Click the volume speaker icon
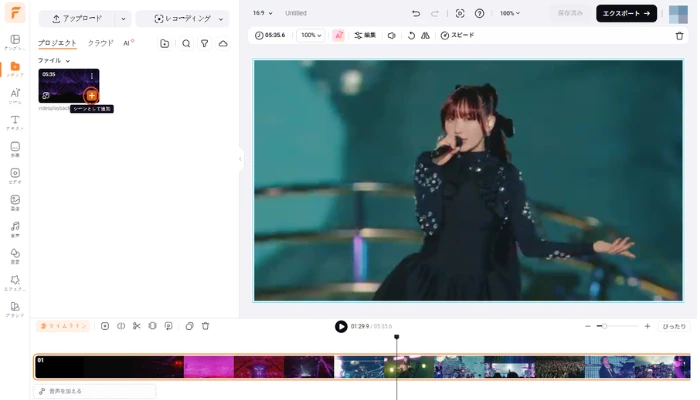The height and width of the screenshot is (400, 700). click(392, 35)
